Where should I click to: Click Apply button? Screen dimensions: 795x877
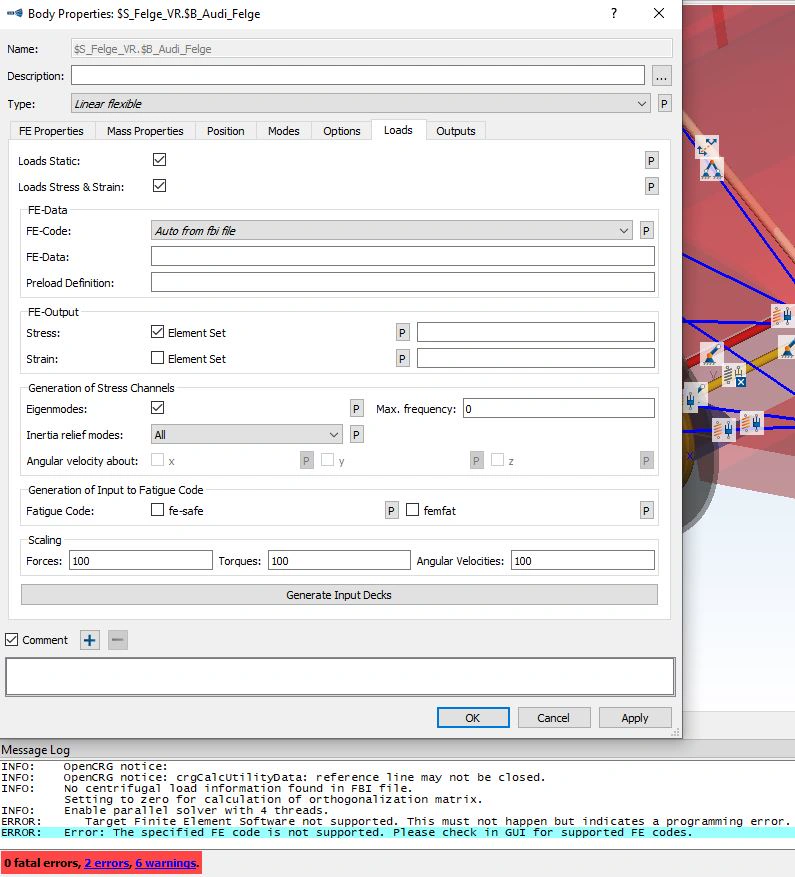click(635, 718)
